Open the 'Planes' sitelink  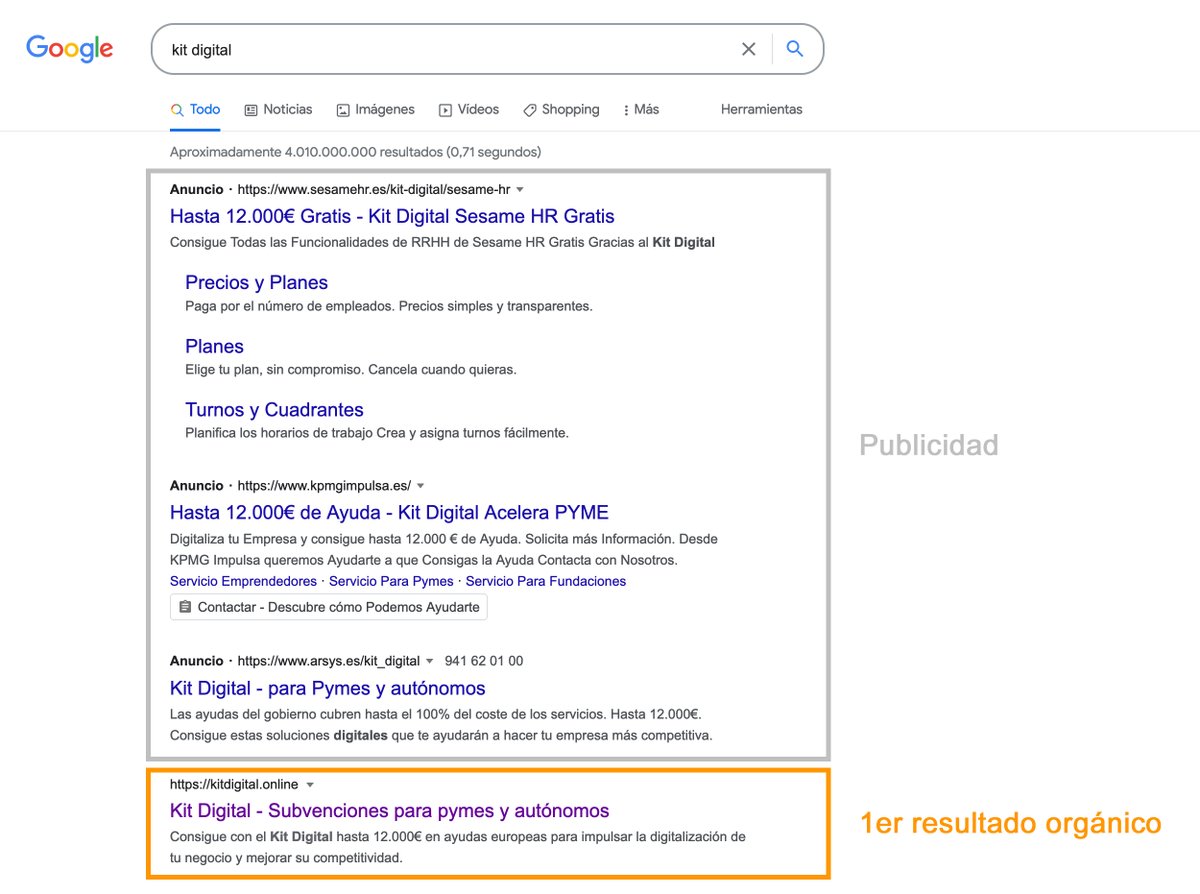(x=214, y=347)
